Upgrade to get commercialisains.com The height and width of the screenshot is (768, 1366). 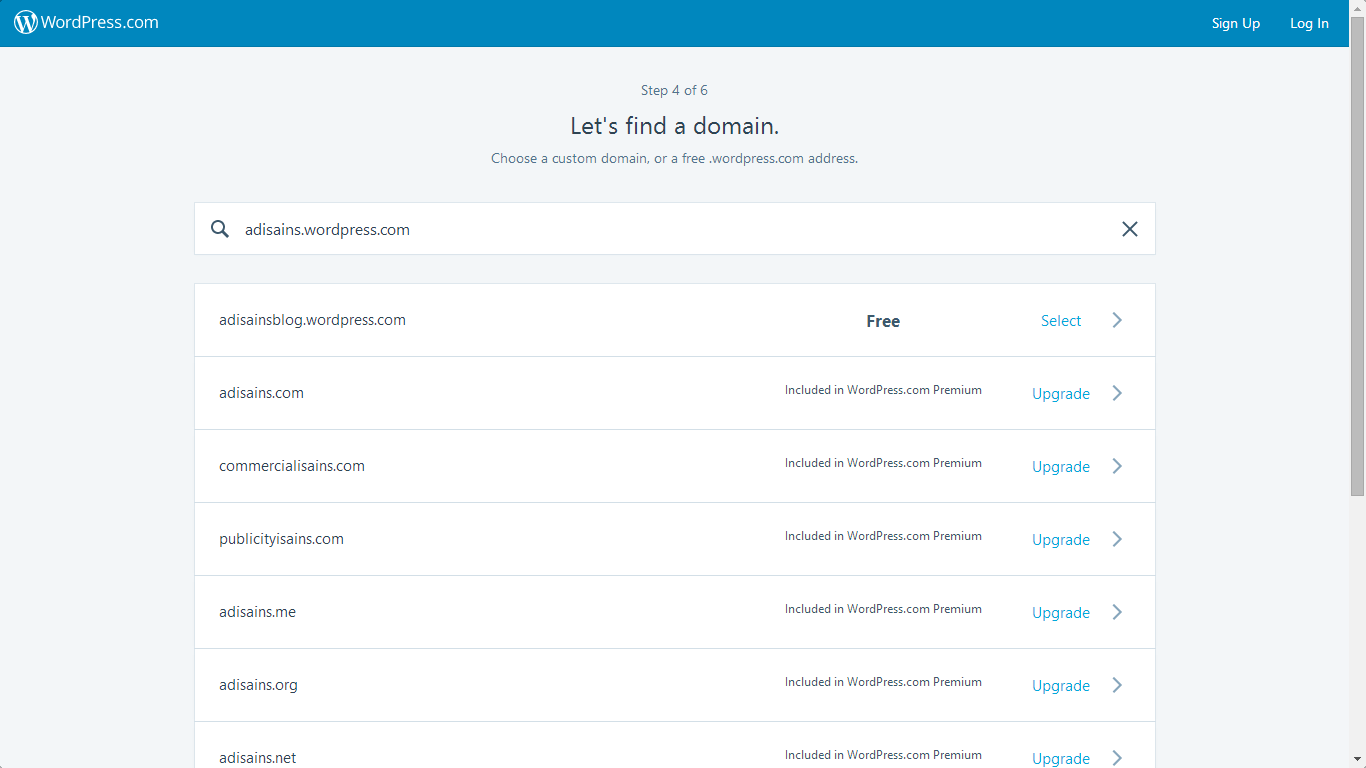(1061, 467)
